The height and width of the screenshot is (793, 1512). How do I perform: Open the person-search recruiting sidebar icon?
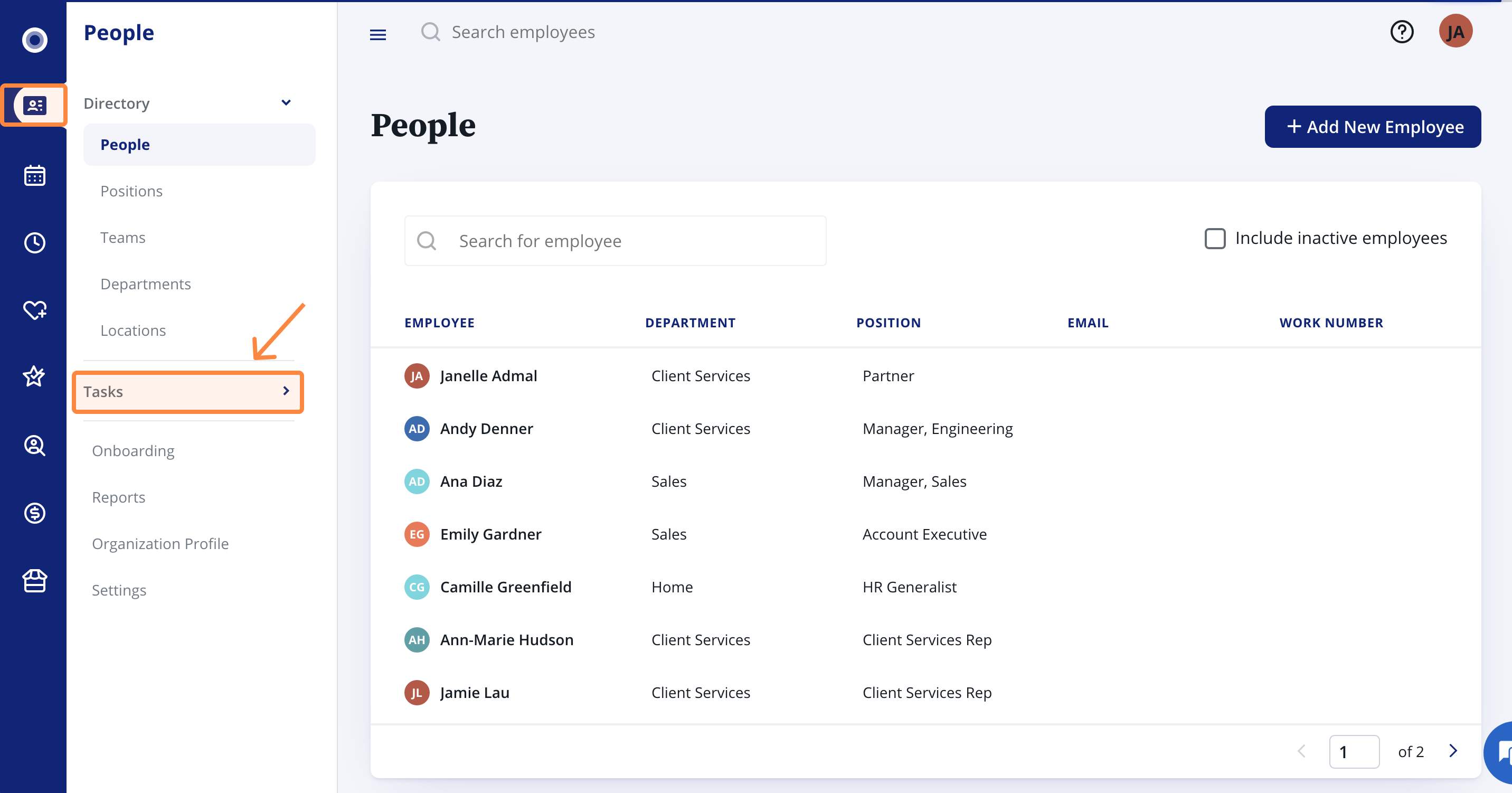click(35, 446)
